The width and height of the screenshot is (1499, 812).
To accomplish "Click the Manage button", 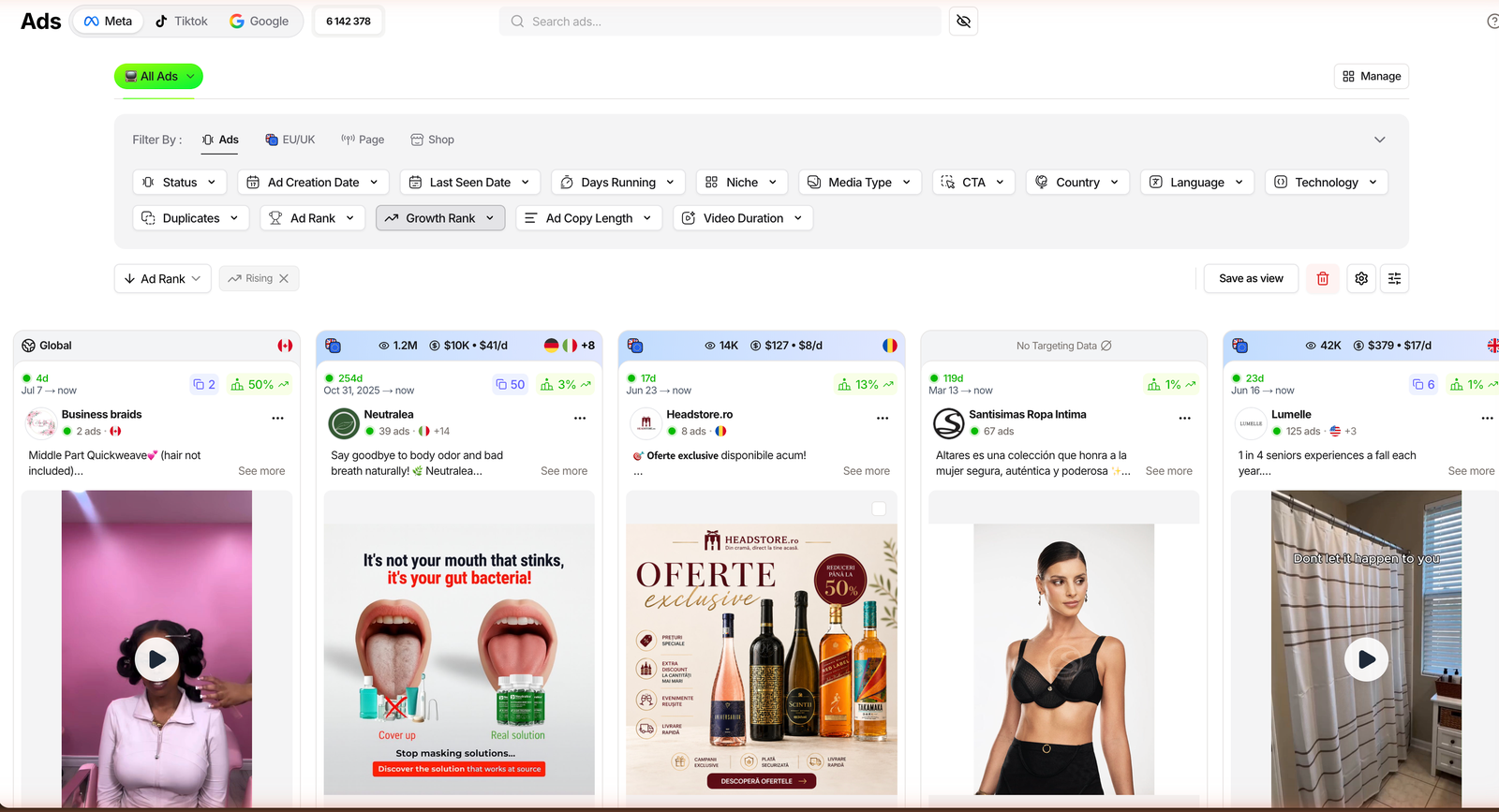I will click(x=1372, y=76).
